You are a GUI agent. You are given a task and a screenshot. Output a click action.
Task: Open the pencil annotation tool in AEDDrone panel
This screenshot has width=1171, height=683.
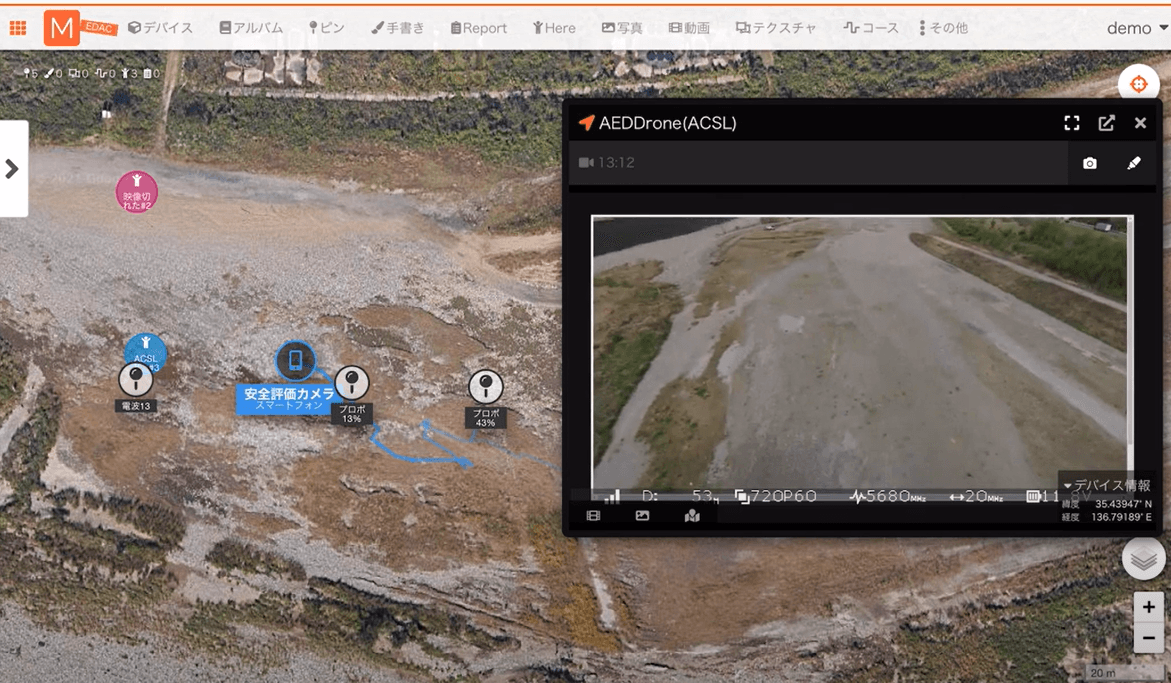(1136, 163)
